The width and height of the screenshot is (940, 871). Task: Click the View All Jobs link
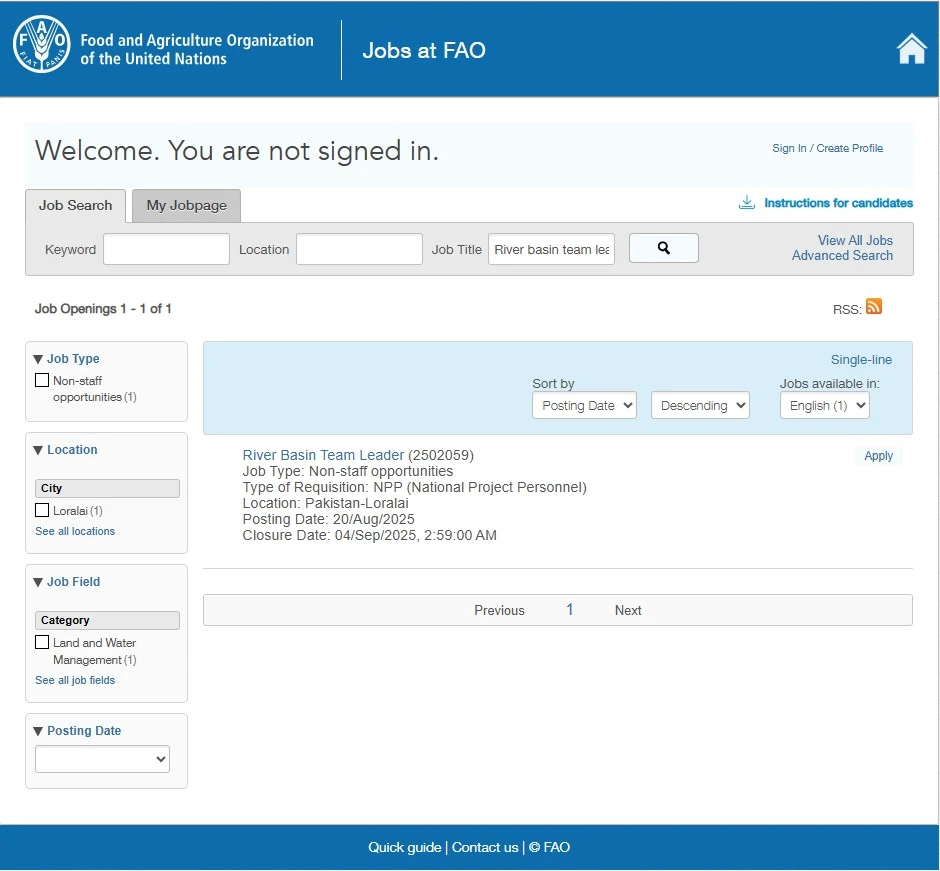tap(855, 240)
